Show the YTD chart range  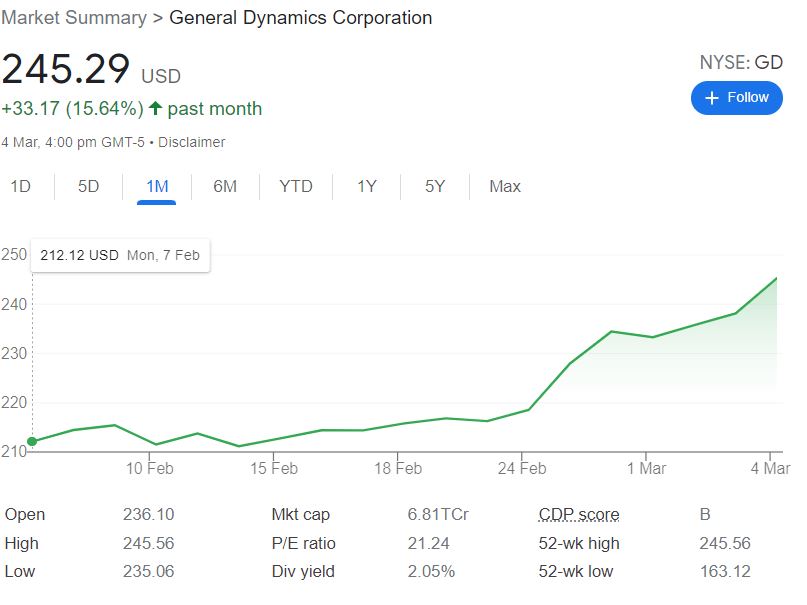[x=296, y=186]
